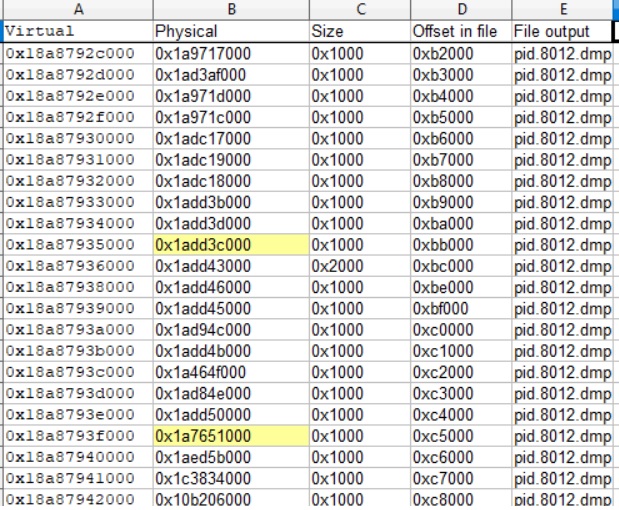Viewport: 619px width, 510px height.
Task: Select virtual address 0x18a87942000
Action: point(78,499)
